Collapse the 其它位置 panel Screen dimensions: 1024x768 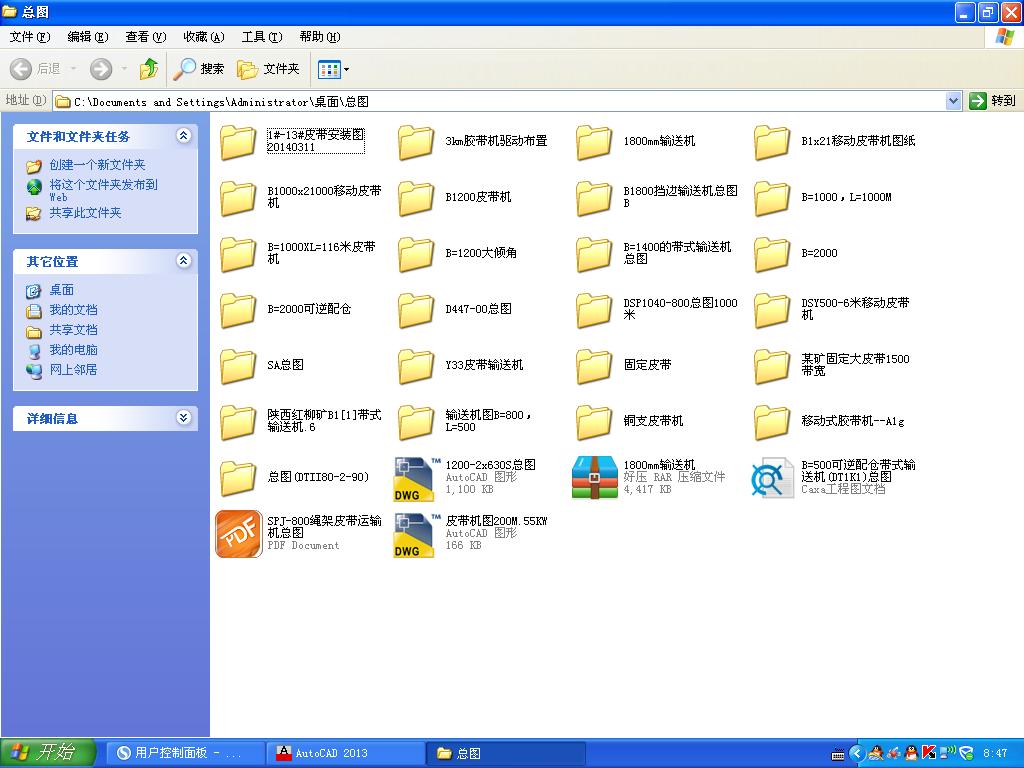pyautogui.click(x=184, y=261)
